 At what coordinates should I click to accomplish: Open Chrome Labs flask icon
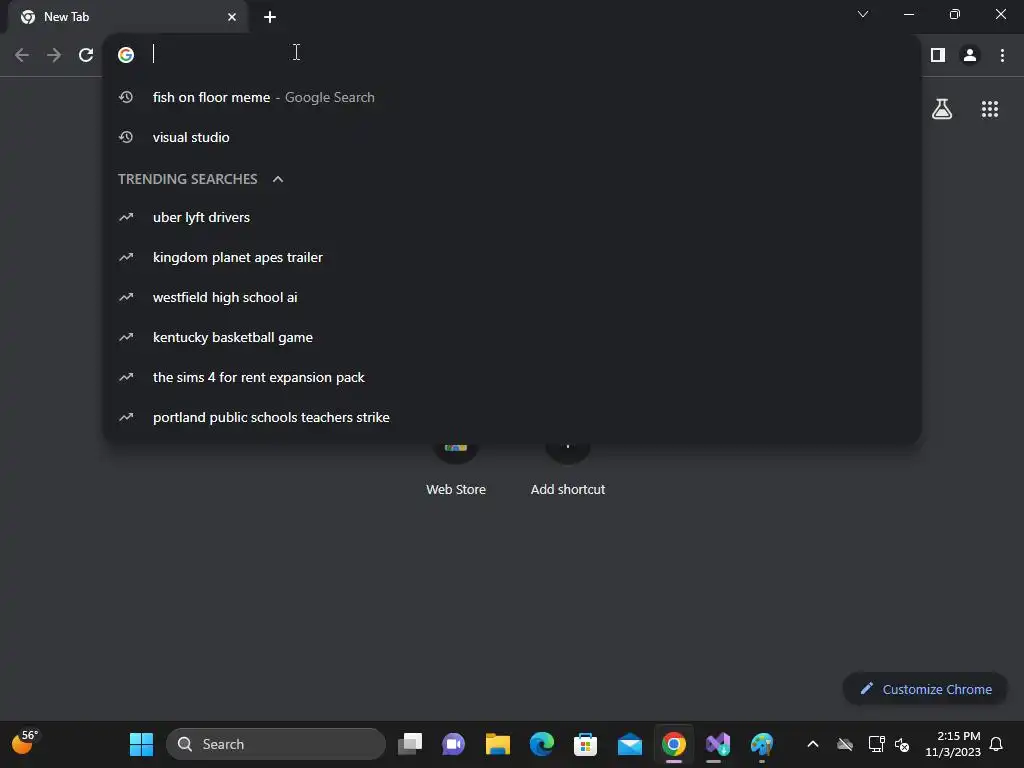pyautogui.click(x=942, y=109)
